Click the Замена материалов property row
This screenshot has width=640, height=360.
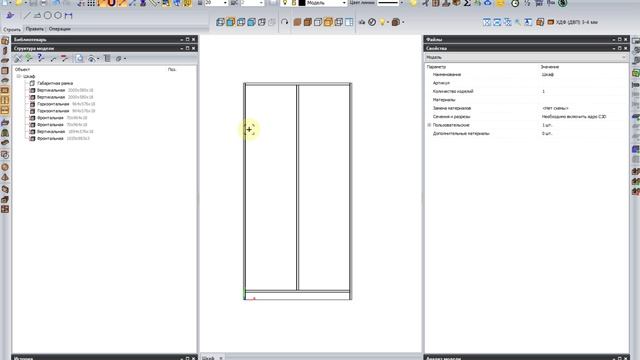(x=527, y=108)
